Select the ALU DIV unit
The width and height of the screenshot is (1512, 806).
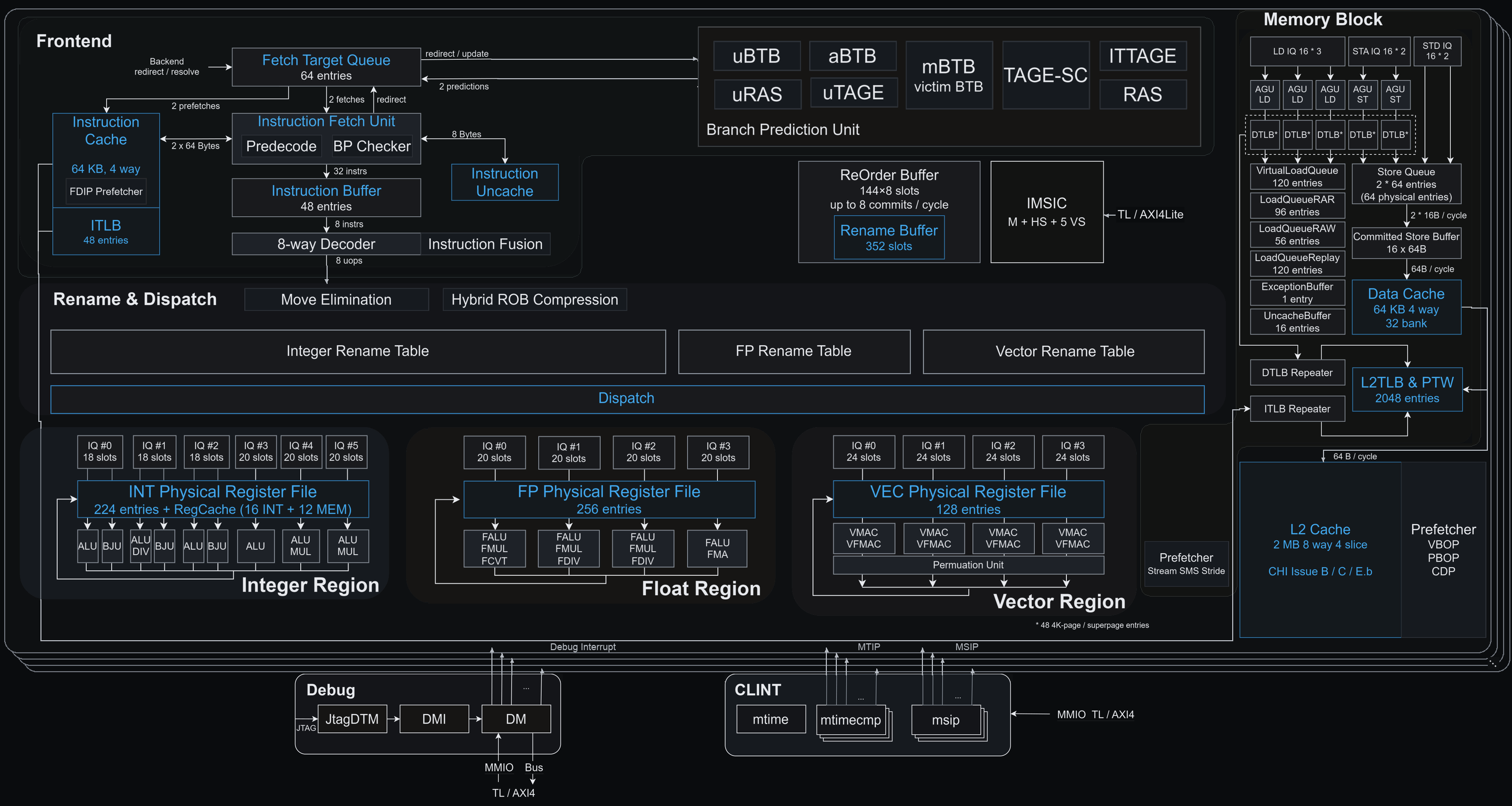[140, 546]
